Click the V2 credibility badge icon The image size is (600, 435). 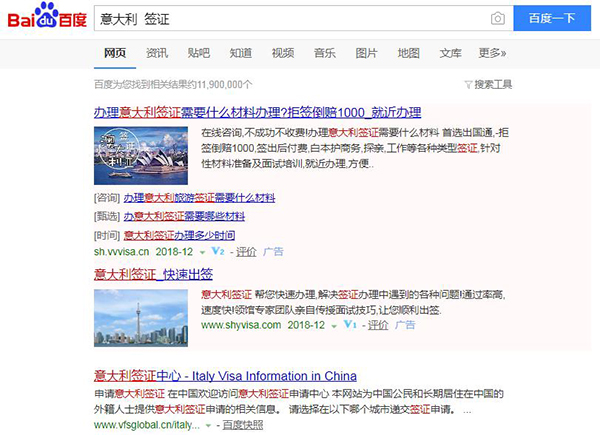coord(219,252)
